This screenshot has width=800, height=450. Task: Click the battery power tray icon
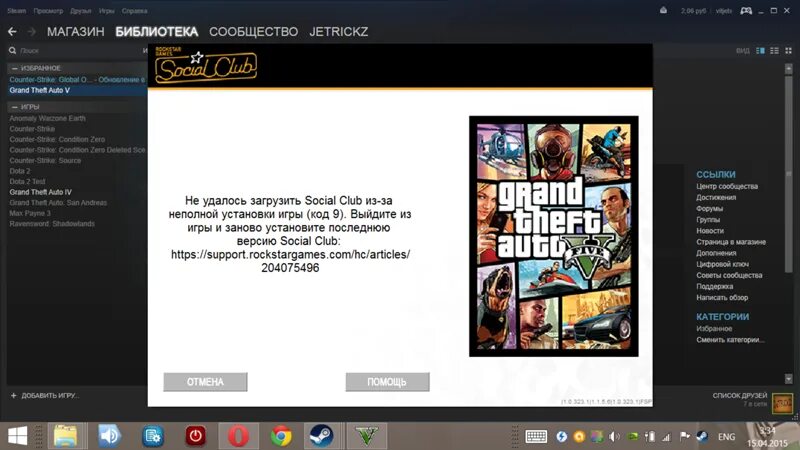point(650,436)
